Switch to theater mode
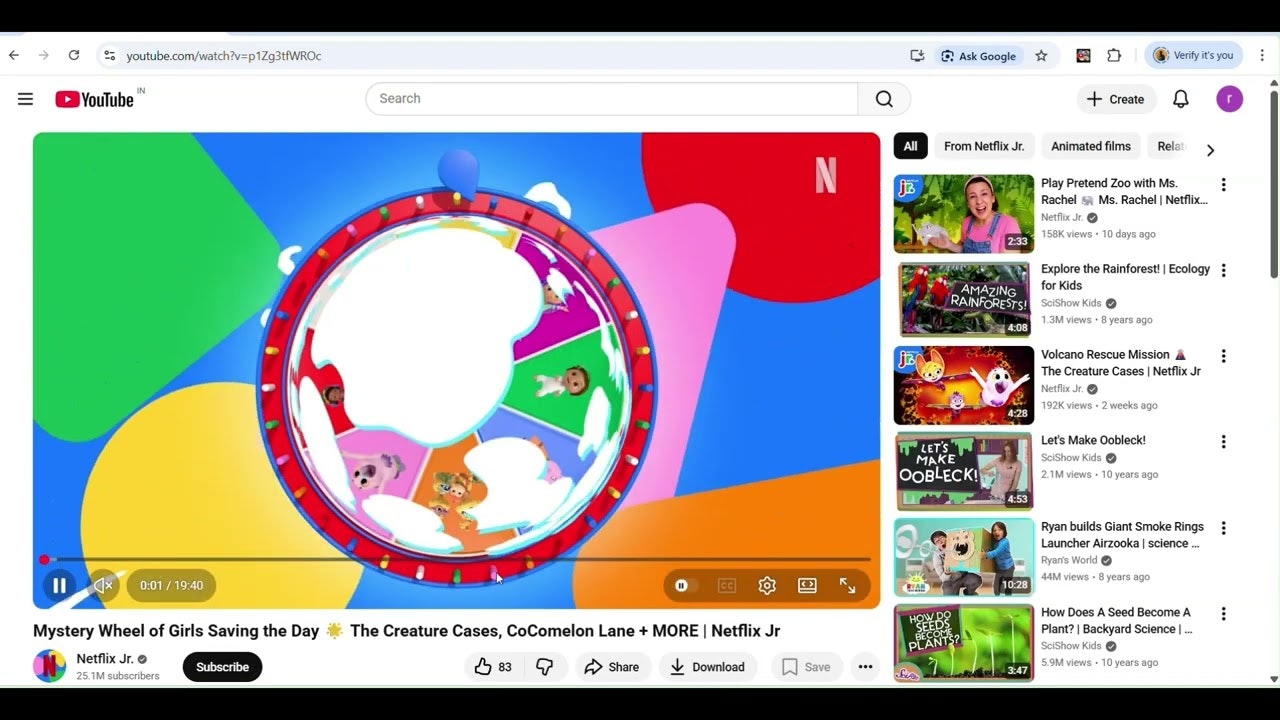Image resolution: width=1280 pixels, height=720 pixels. tap(807, 586)
